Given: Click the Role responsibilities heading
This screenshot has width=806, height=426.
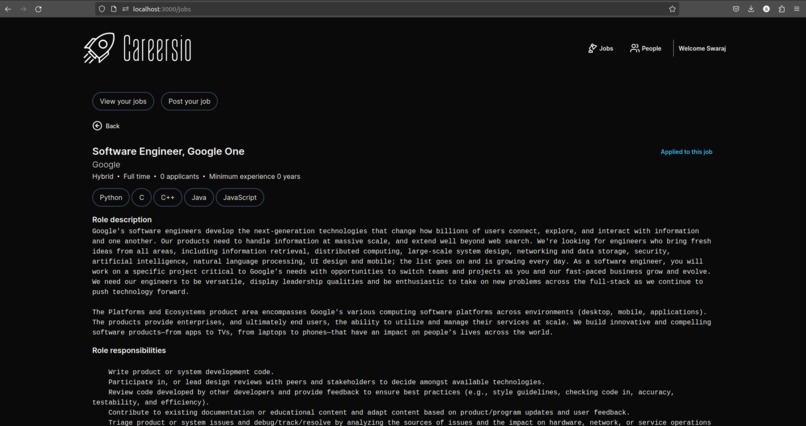Looking at the screenshot, I should click(129, 350).
